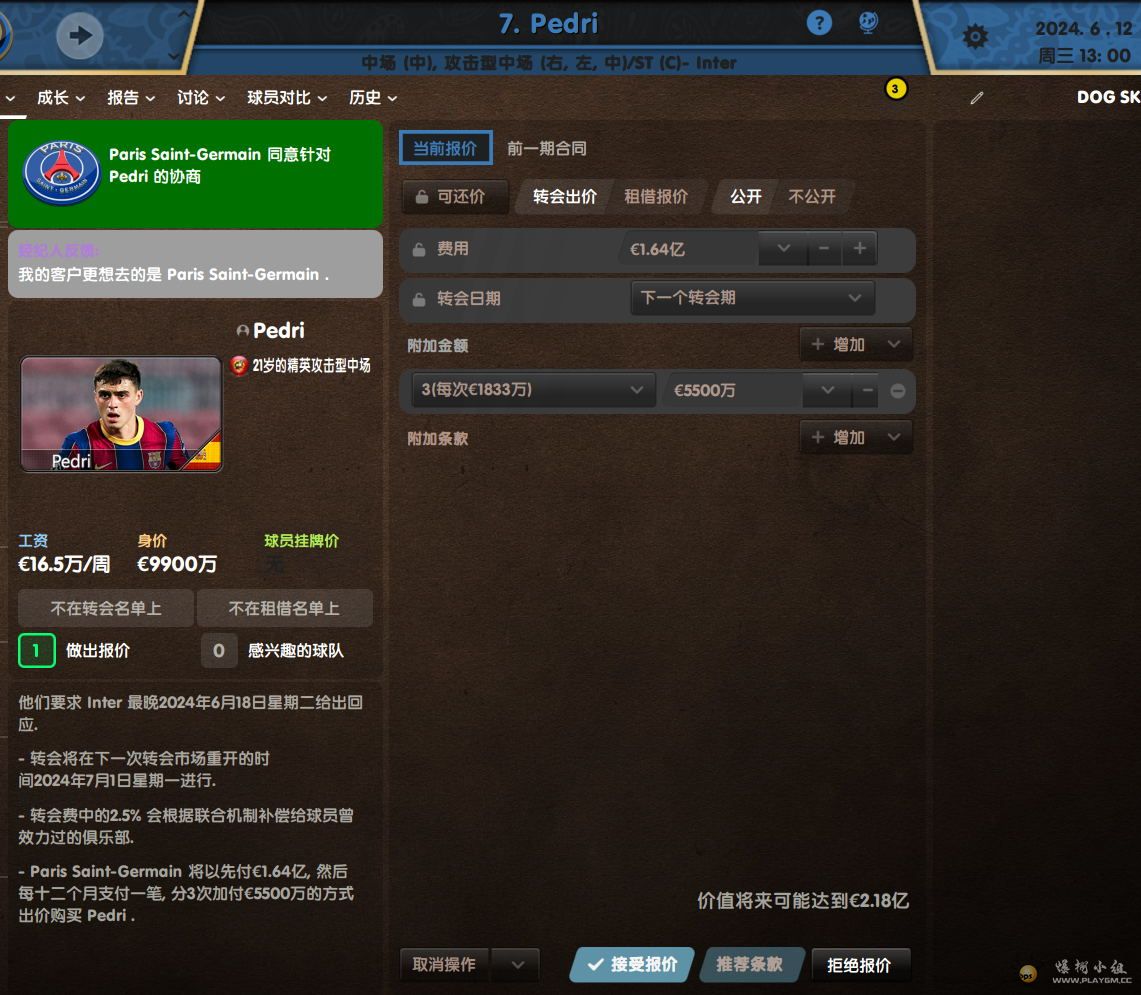Open the tutor head icon beside help

pos(868,23)
